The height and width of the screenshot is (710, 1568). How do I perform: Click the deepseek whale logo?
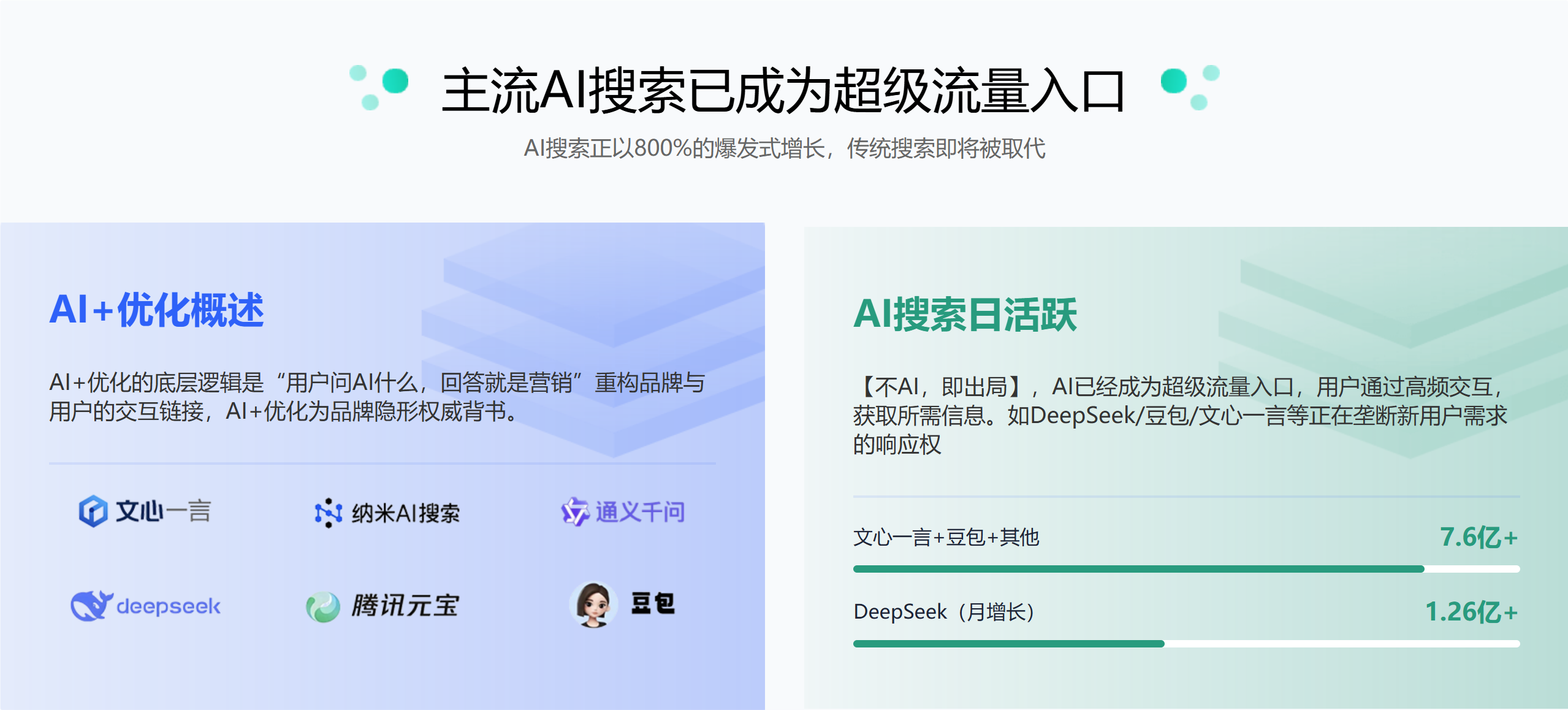[x=145, y=606]
